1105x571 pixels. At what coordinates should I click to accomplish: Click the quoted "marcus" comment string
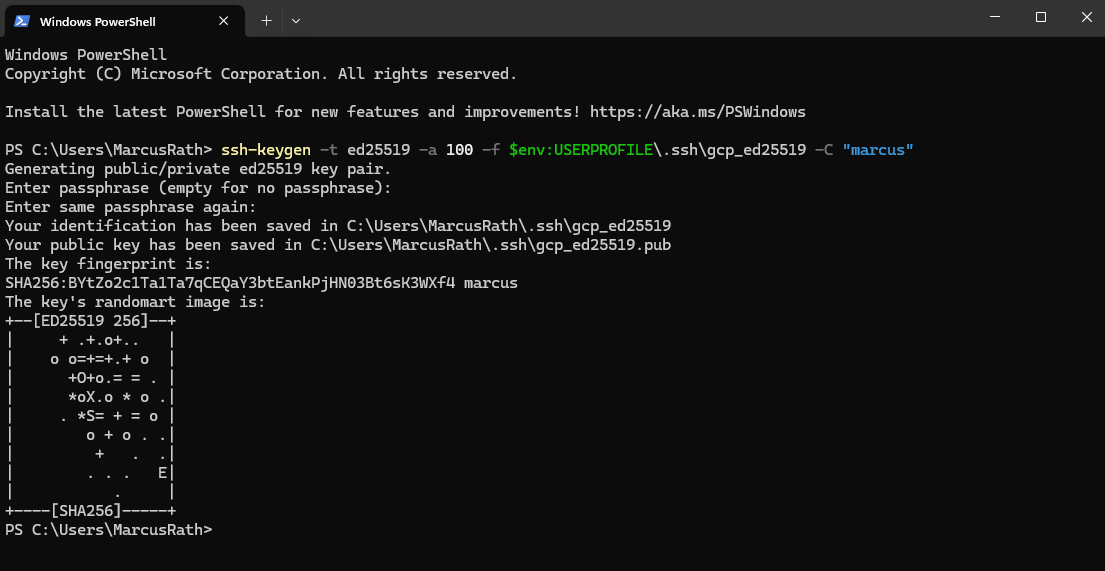tap(877, 149)
